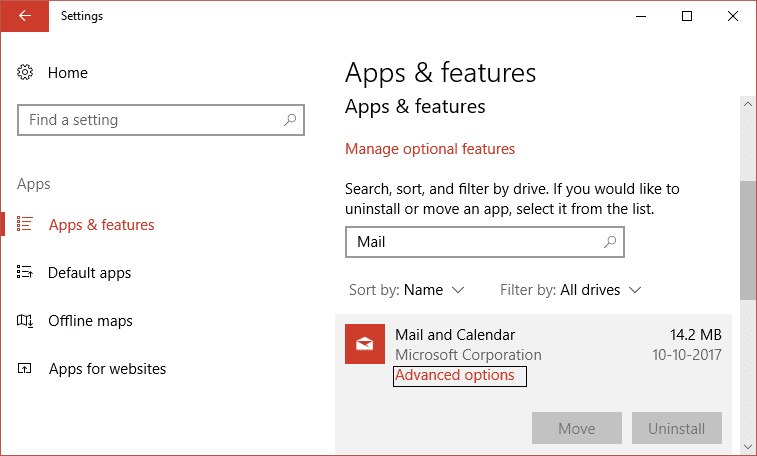Select the Offline maps map icon
Image resolution: width=757 pixels, height=456 pixels.
pos(26,321)
